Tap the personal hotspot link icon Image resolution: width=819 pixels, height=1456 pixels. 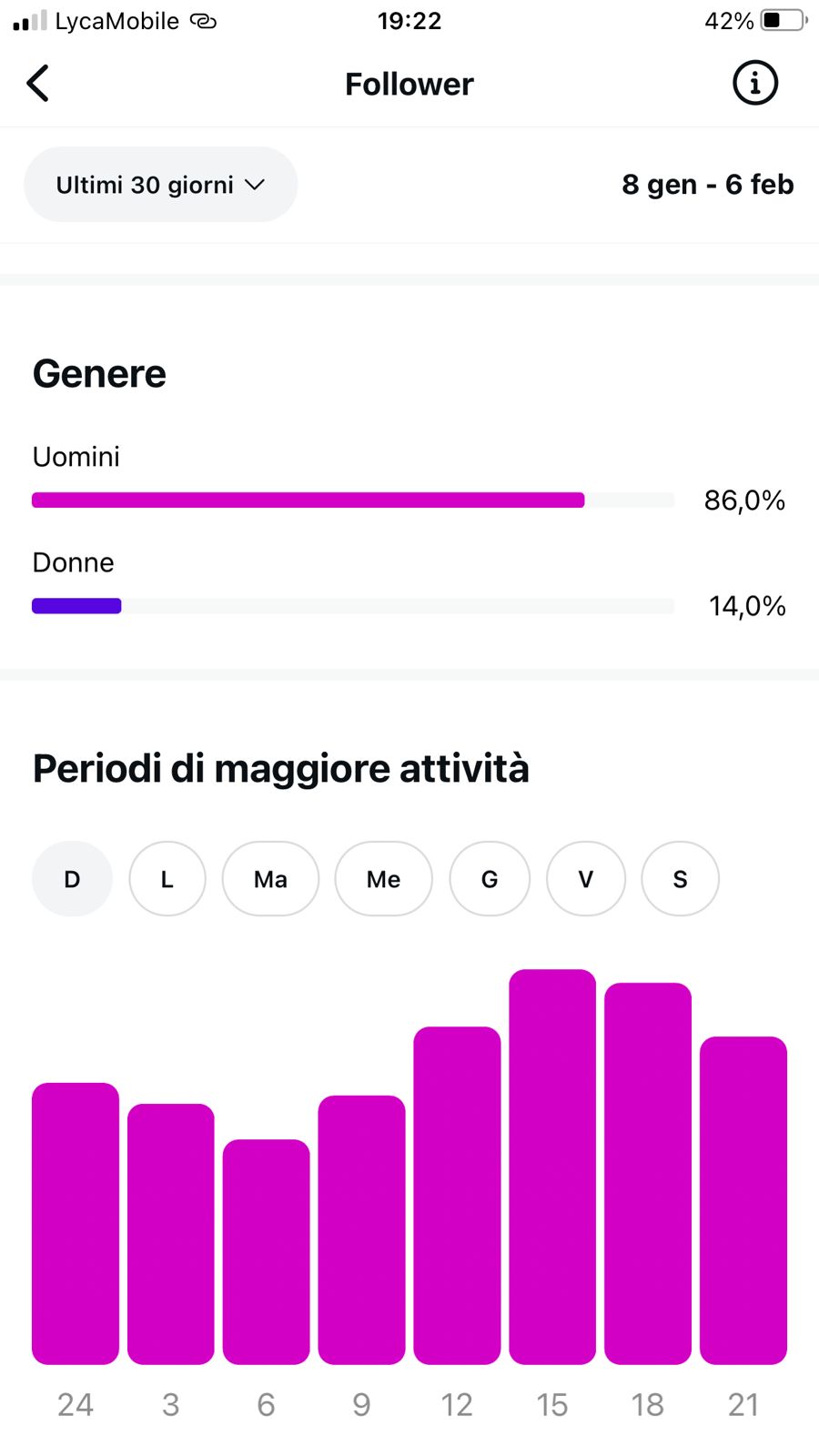click(203, 21)
